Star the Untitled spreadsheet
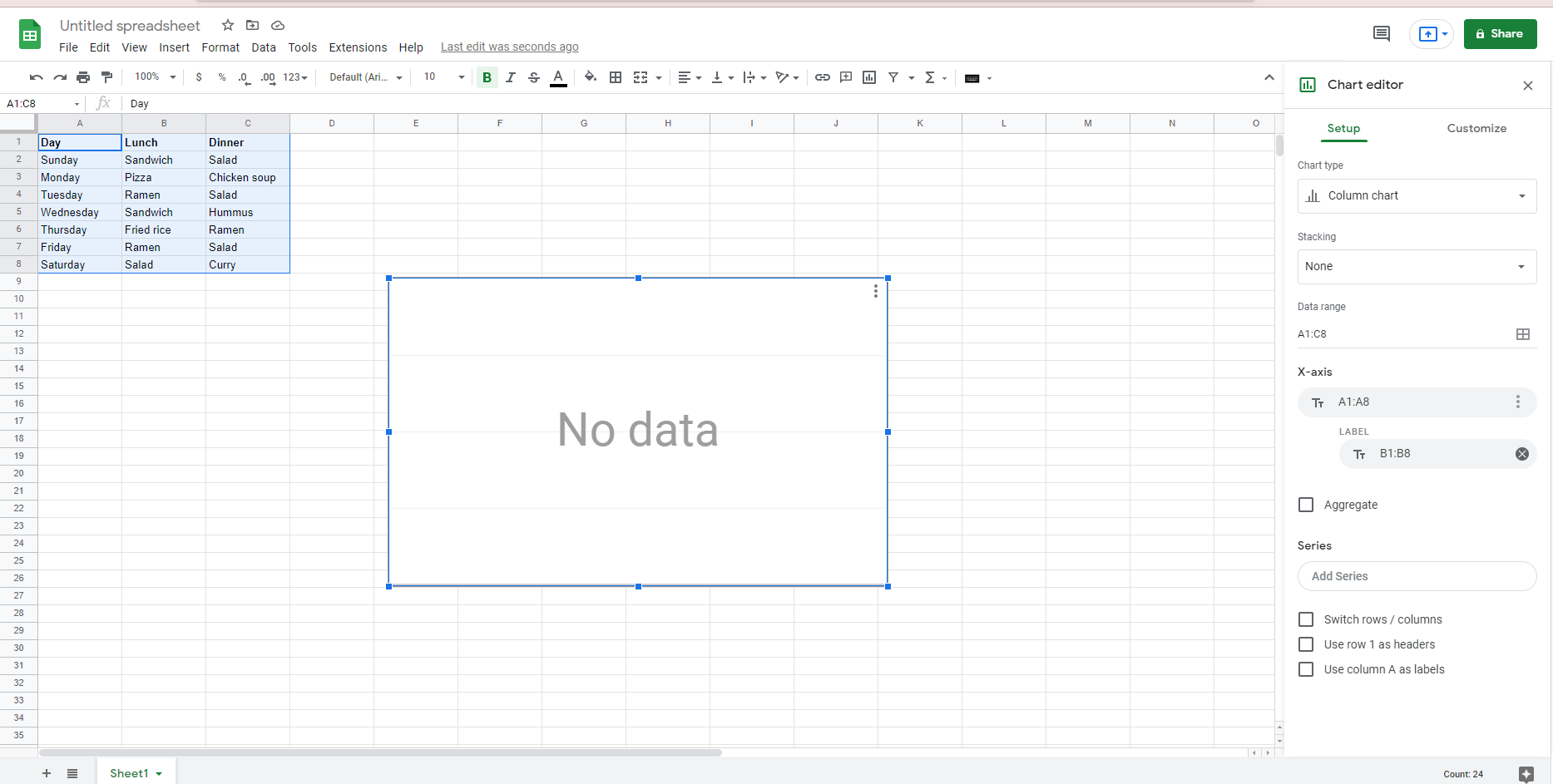The height and width of the screenshot is (784, 1553). pos(228,26)
